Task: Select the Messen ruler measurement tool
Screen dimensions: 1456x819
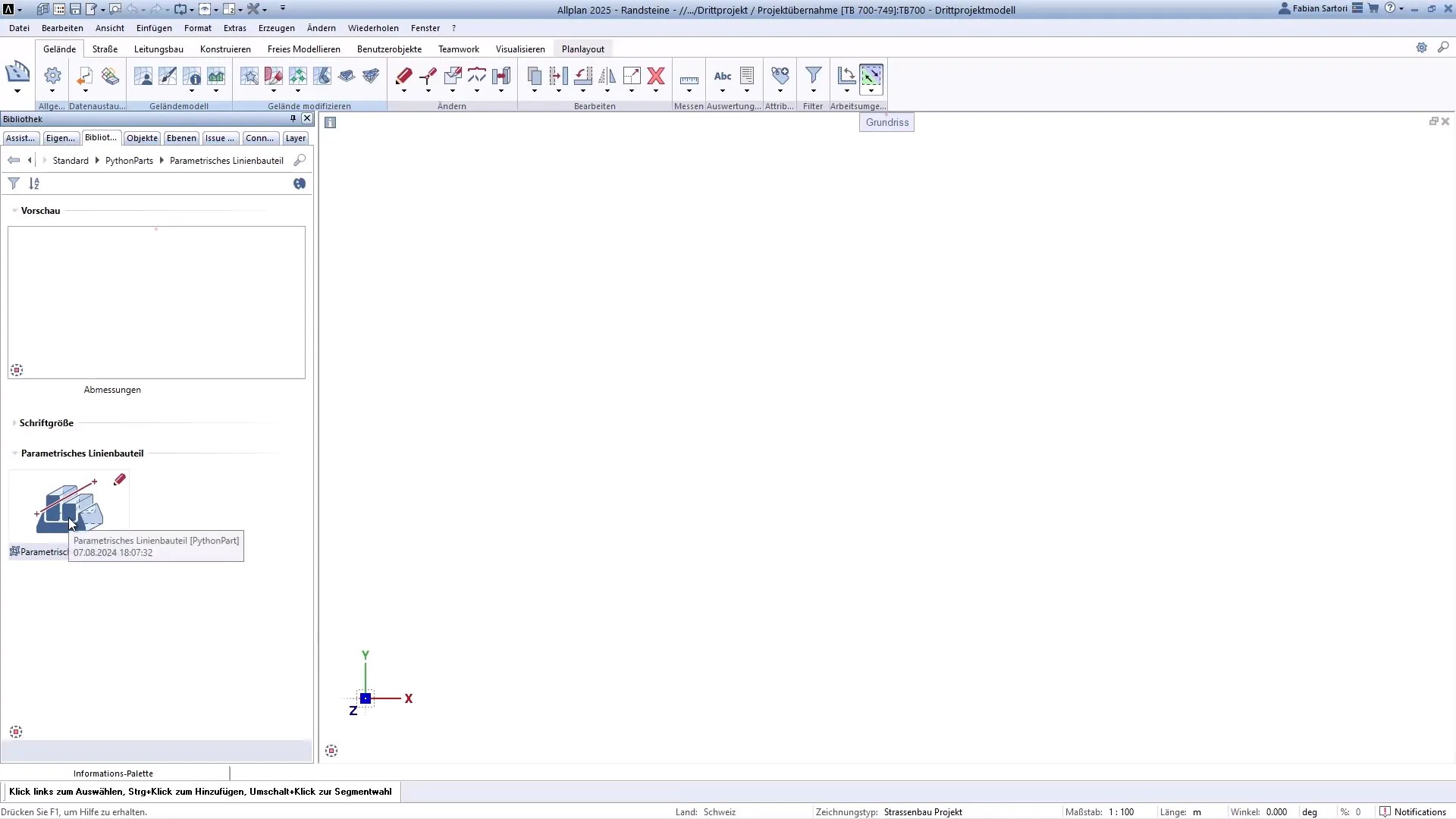Action: pos(689,79)
